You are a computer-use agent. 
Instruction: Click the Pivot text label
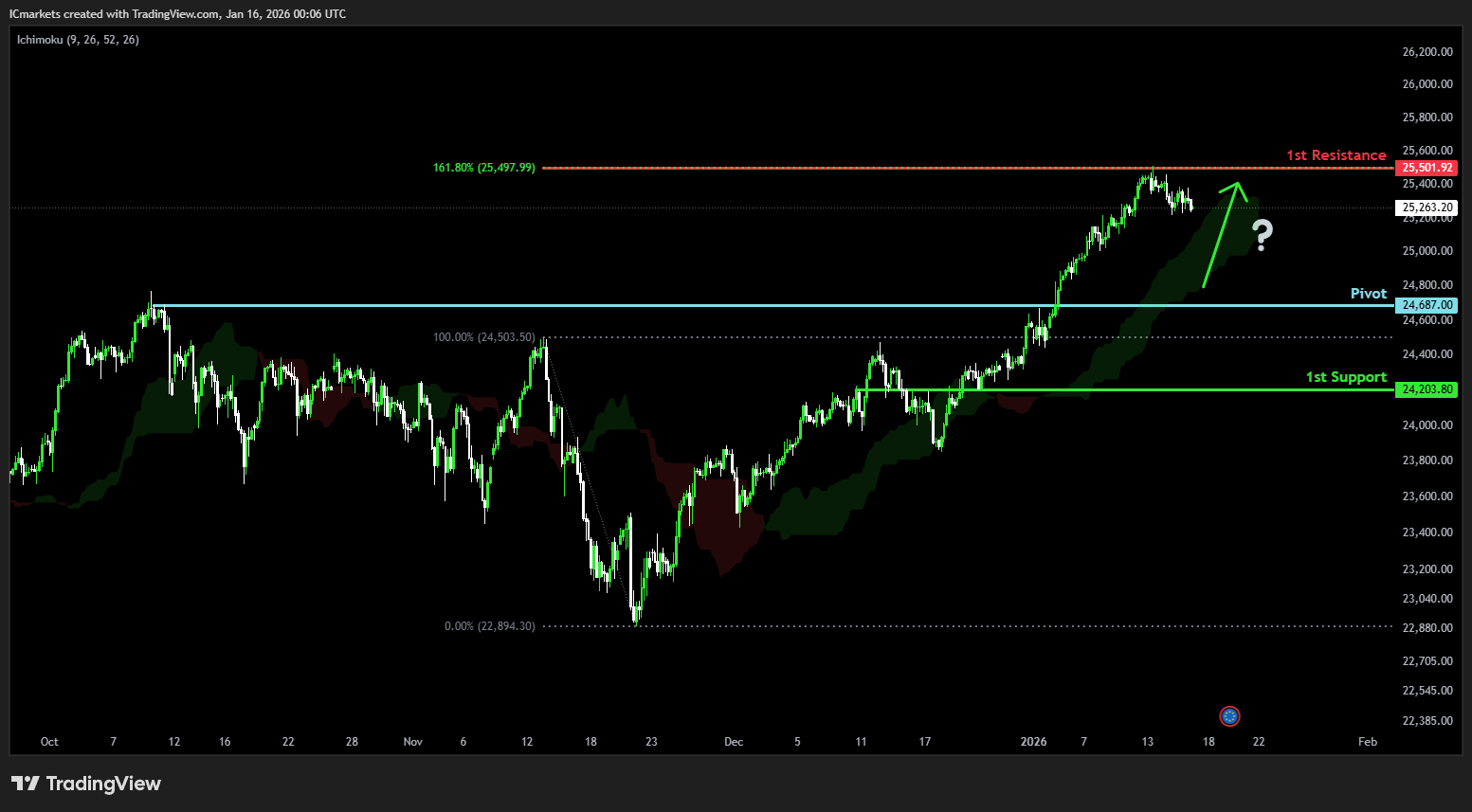coord(1368,294)
